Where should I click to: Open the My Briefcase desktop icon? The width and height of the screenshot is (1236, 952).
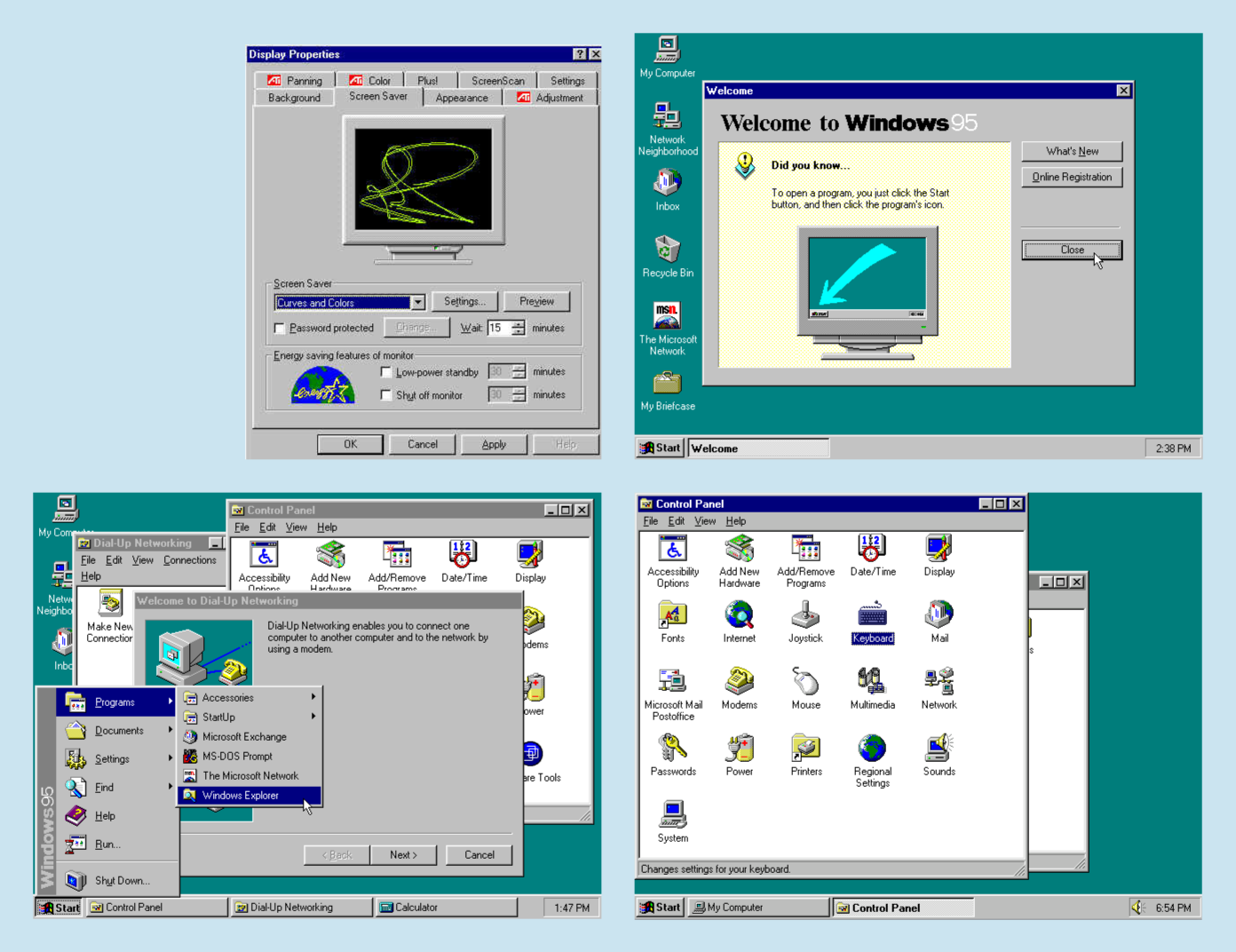pos(668,390)
